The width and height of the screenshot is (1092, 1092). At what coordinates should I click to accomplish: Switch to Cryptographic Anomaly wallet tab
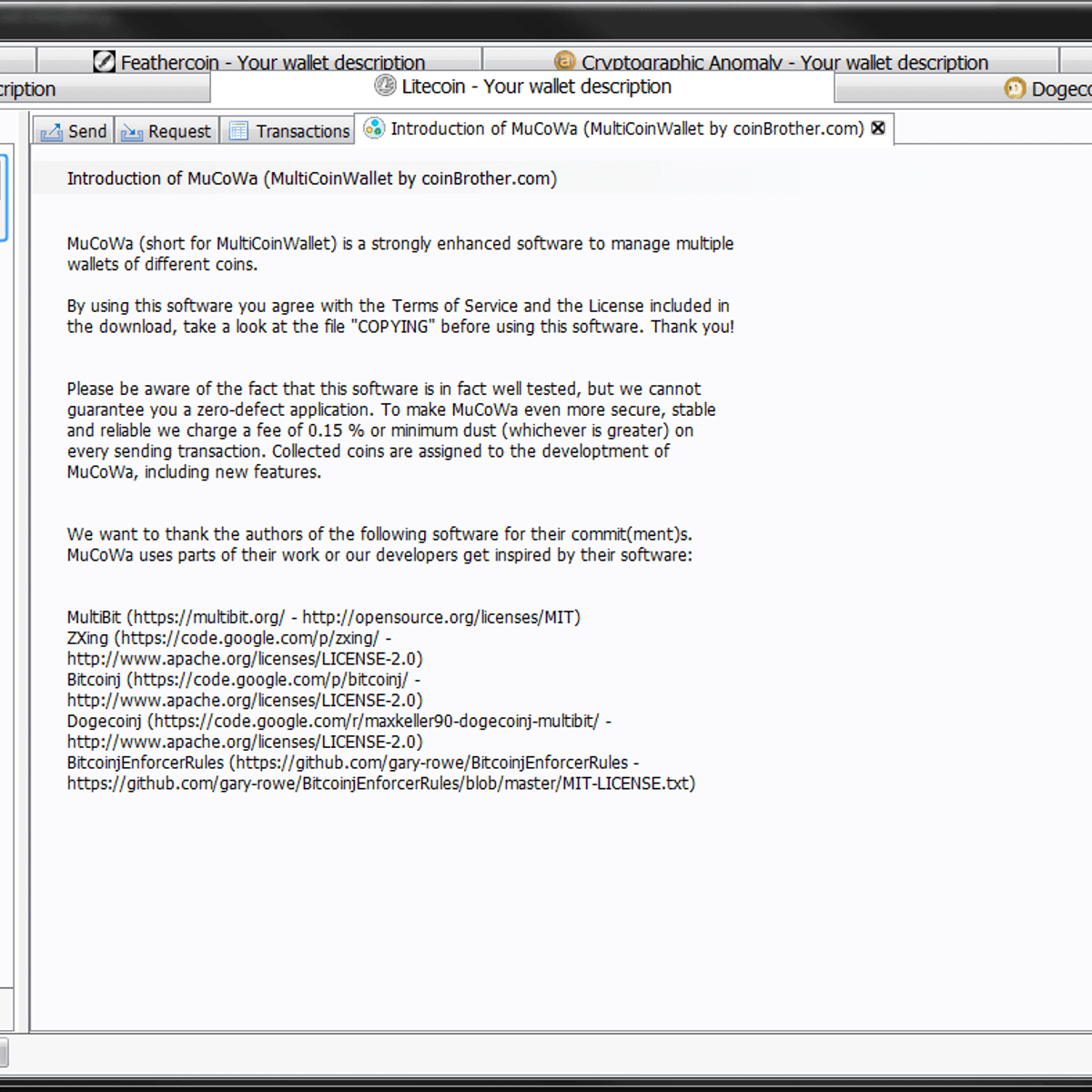click(x=771, y=61)
